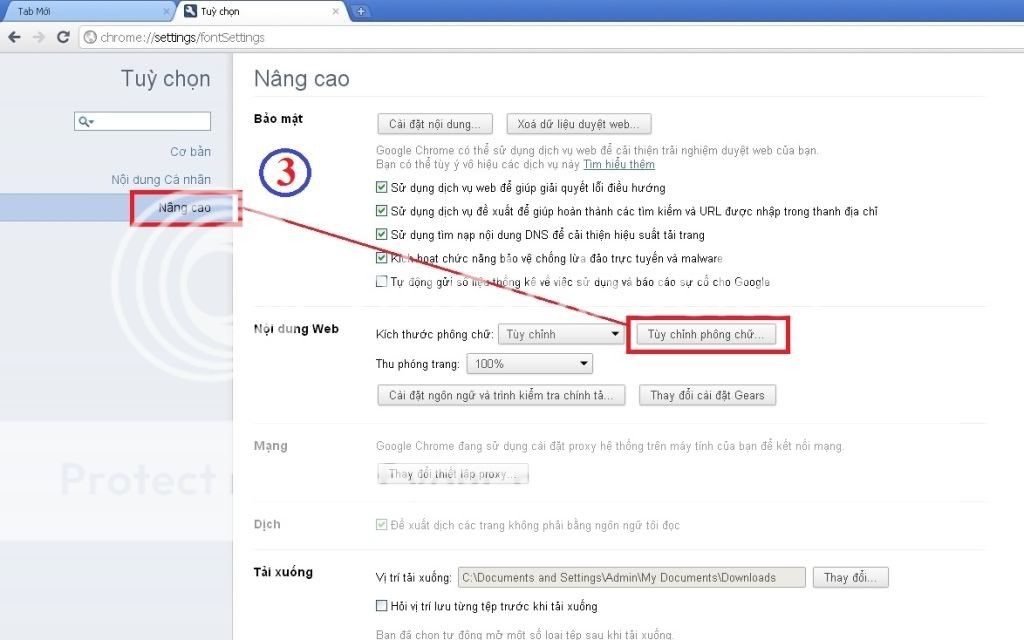This screenshot has width=1024, height=640.
Task: Toggle web service navigation error checkbox
Action: [x=381, y=187]
